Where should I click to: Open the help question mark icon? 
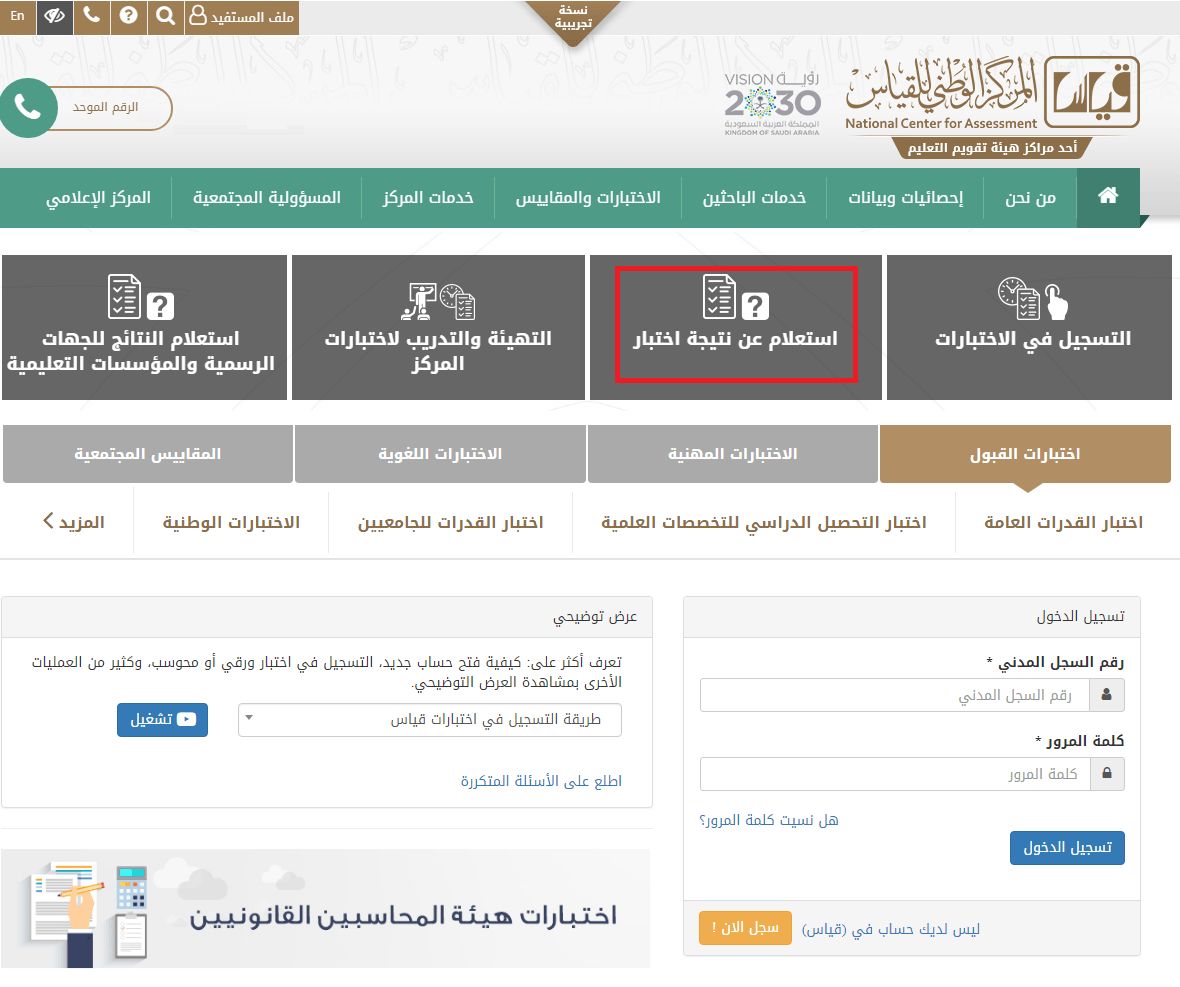[128, 17]
